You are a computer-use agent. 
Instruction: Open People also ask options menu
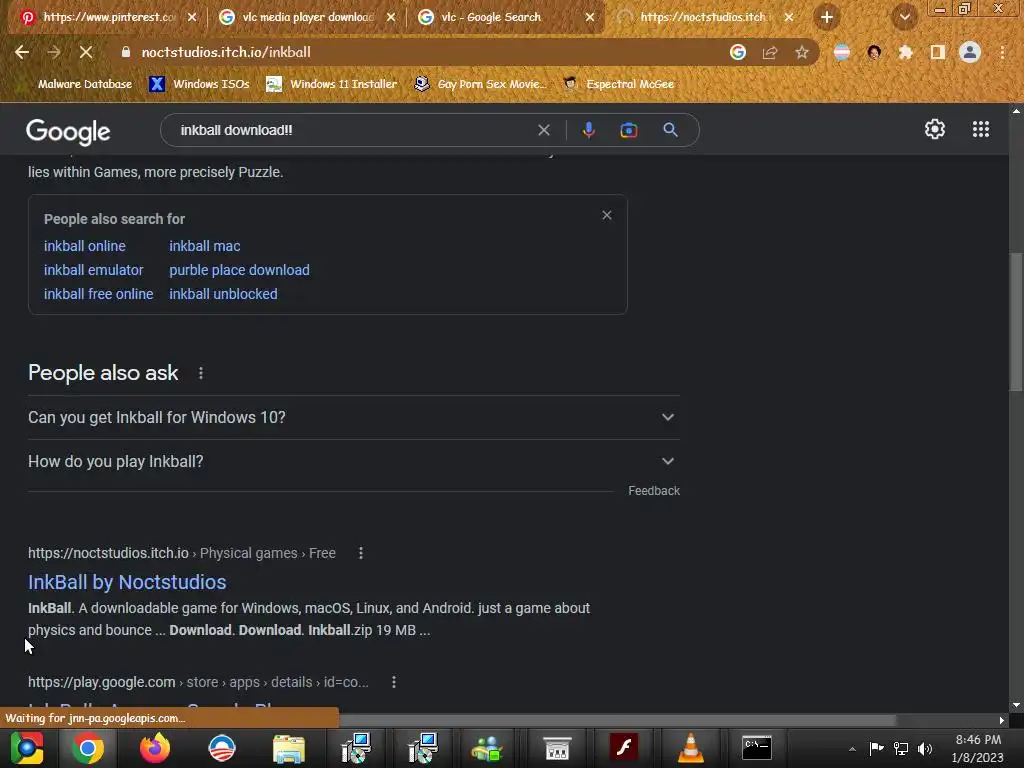pos(200,373)
